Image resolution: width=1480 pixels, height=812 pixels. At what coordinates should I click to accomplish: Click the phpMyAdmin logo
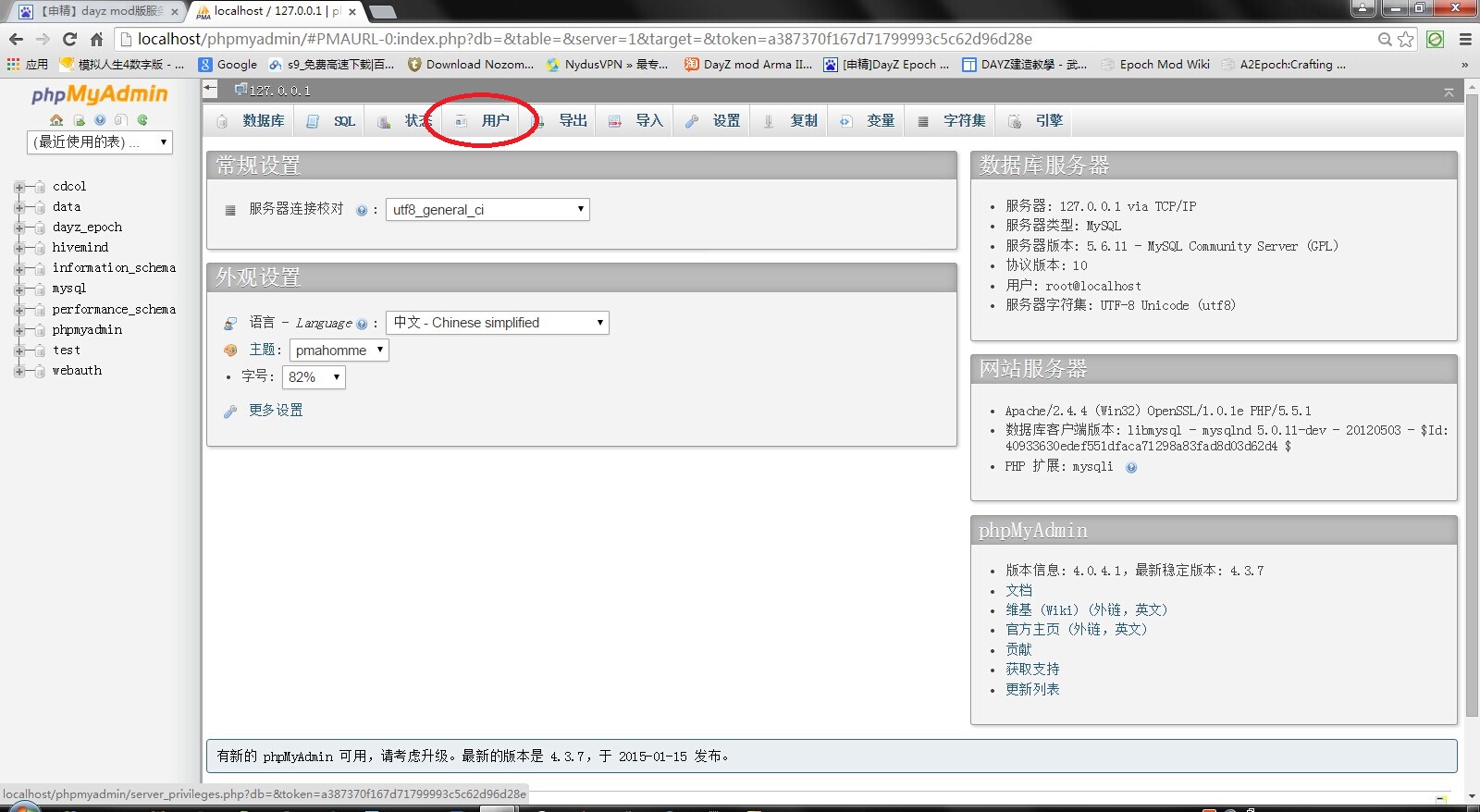(99, 94)
